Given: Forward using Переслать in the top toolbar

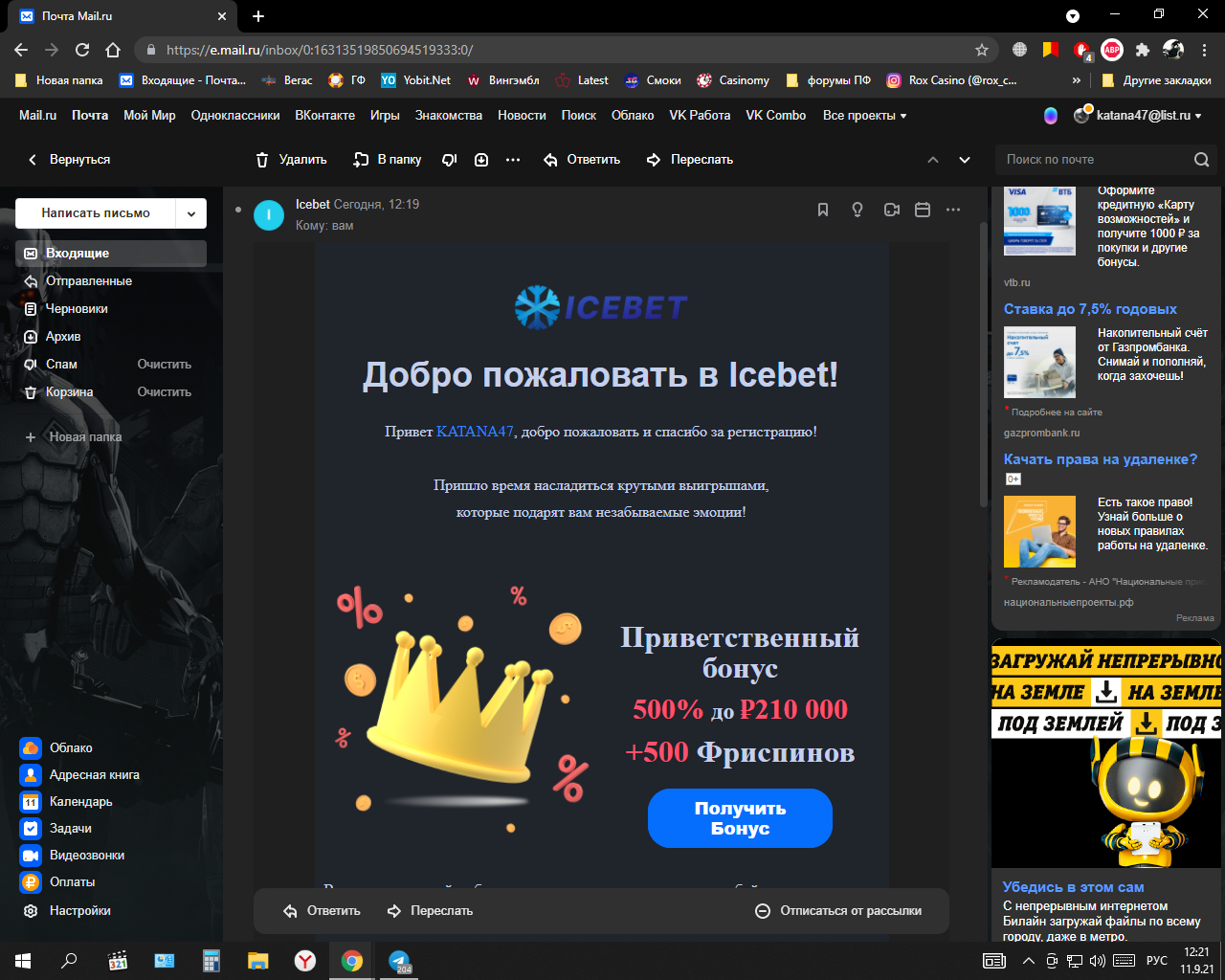Looking at the screenshot, I should tap(690, 160).
